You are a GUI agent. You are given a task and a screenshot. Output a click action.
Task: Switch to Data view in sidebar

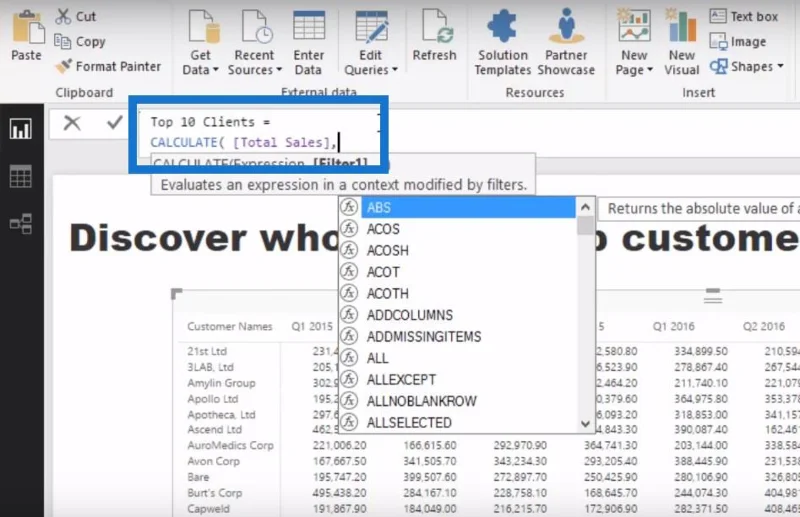pos(21,176)
